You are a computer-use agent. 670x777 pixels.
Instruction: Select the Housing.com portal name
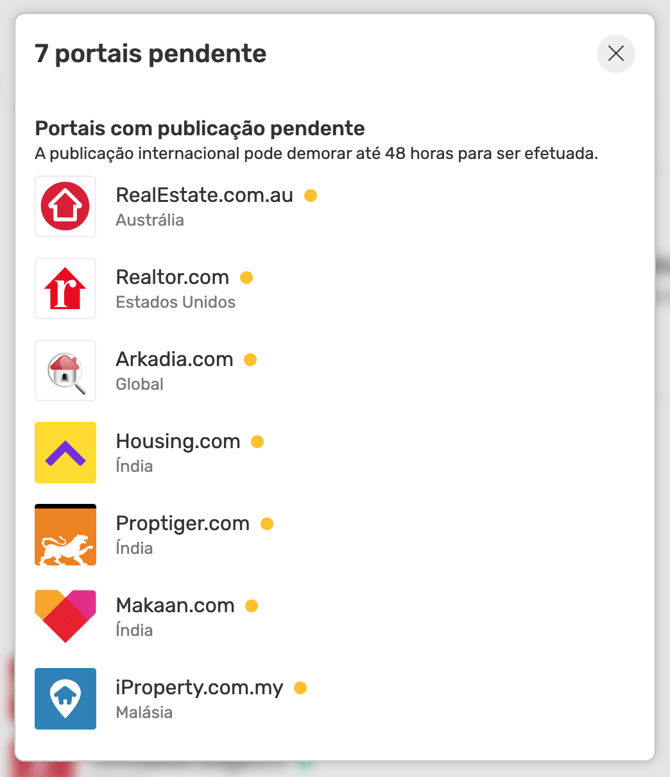click(x=178, y=442)
